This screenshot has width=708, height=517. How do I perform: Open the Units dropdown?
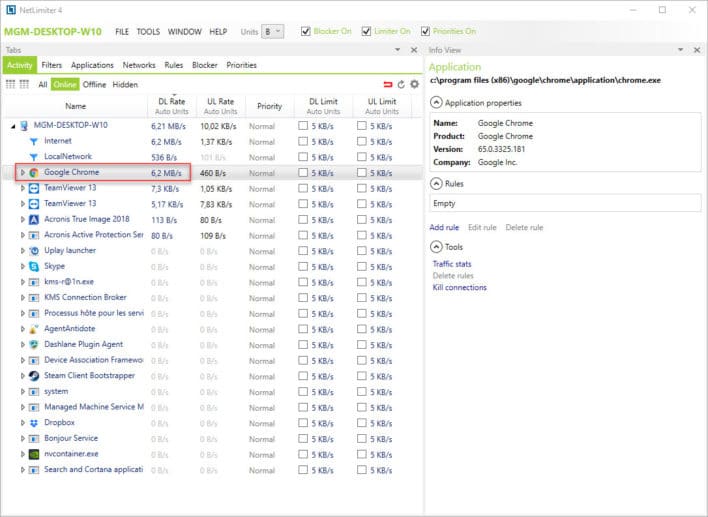coord(271,31)
